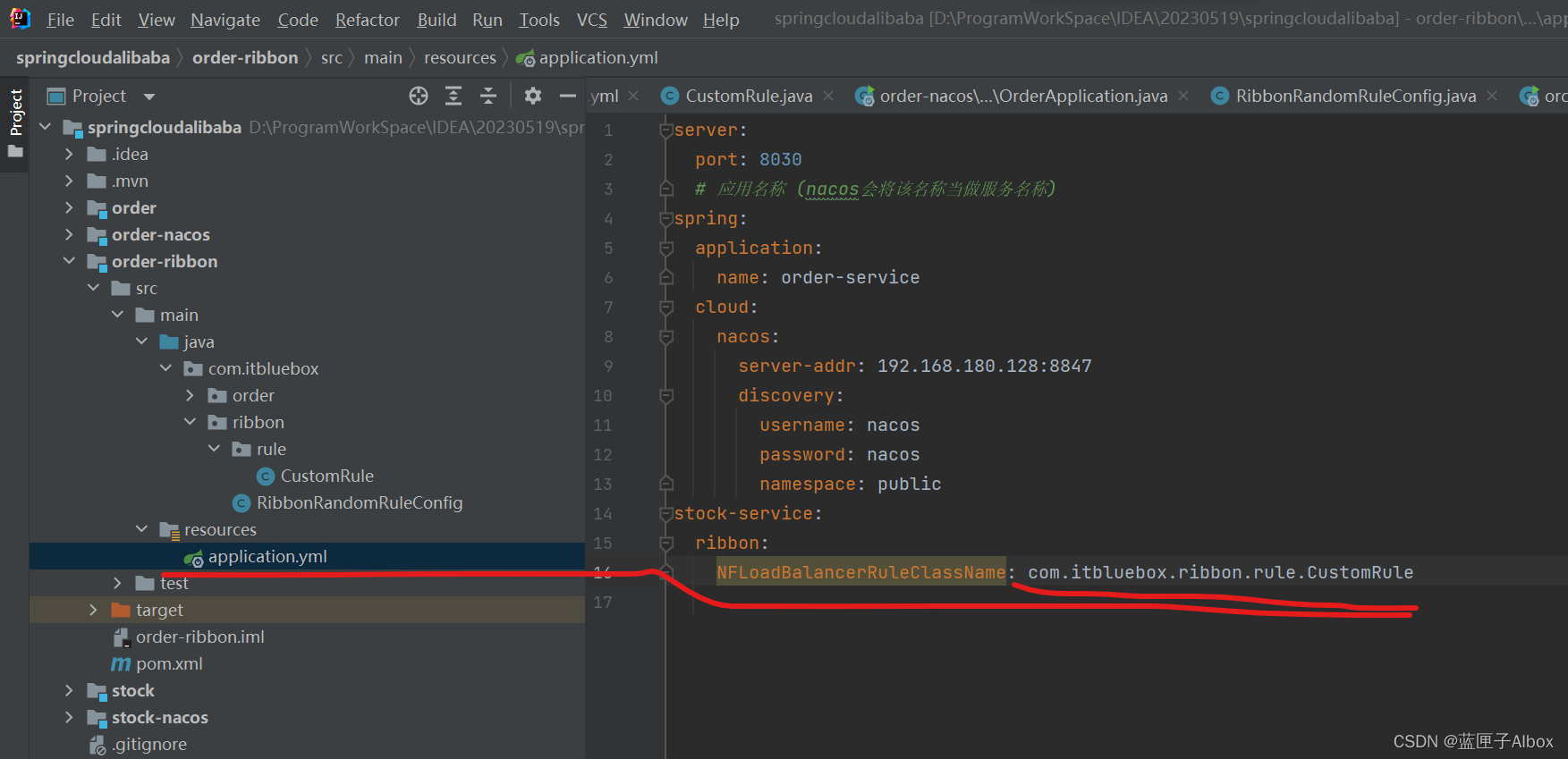Open the Edit menu
1568x759 pixels.
tap(106, 20)
